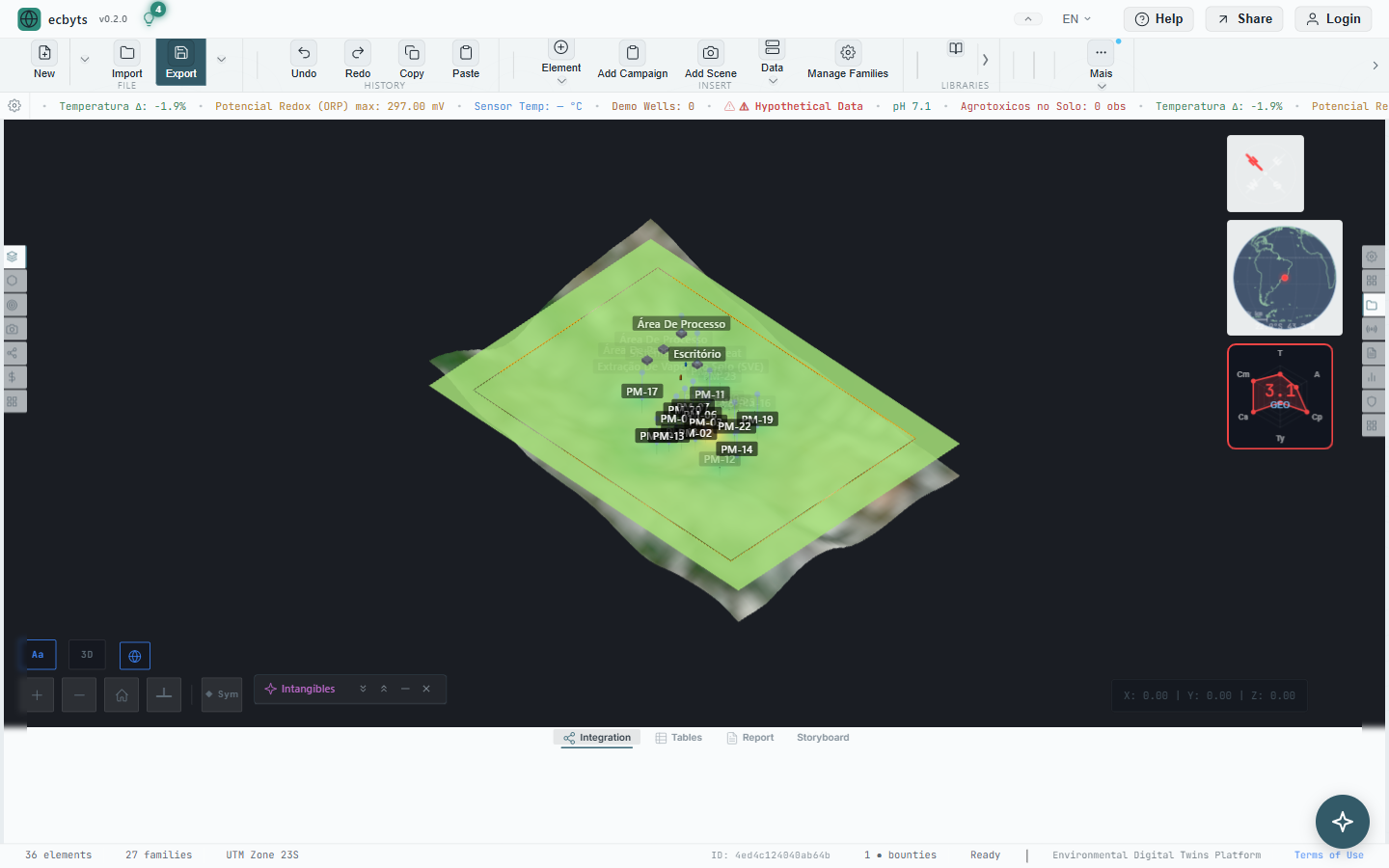Click the compass orientation widget
The height and width of the screenshot is (868, 1389).
point(1266,174)
